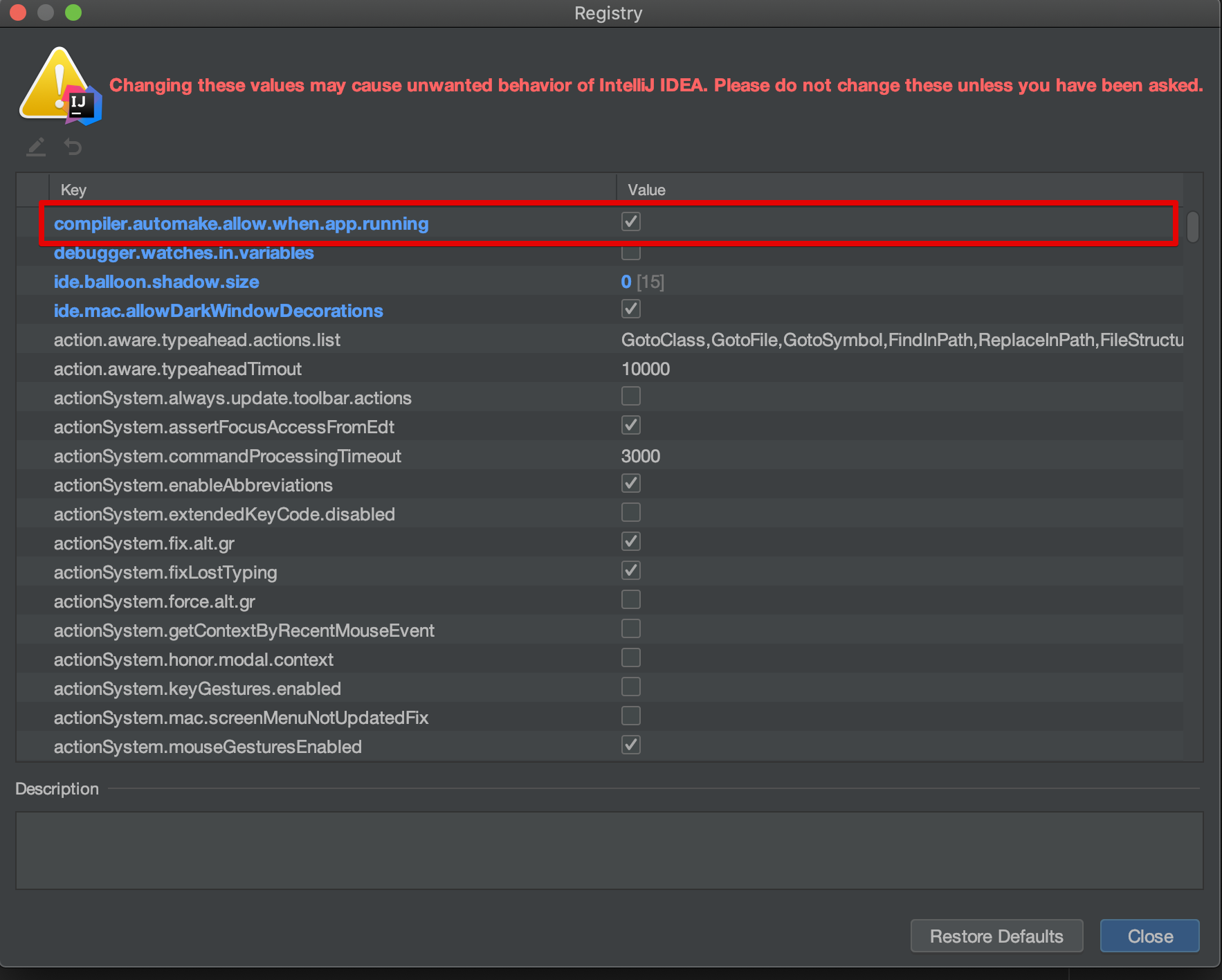1222x980 pixels.
Task: Click the Key column header
Action: click(x=332, y=190)
